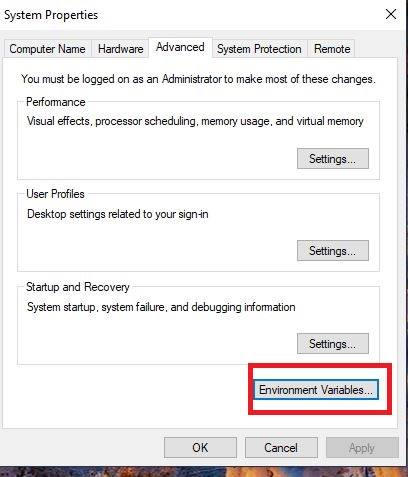Close the System Properties window
Viewport: 408px width, 477px height.
click(391, 14)
